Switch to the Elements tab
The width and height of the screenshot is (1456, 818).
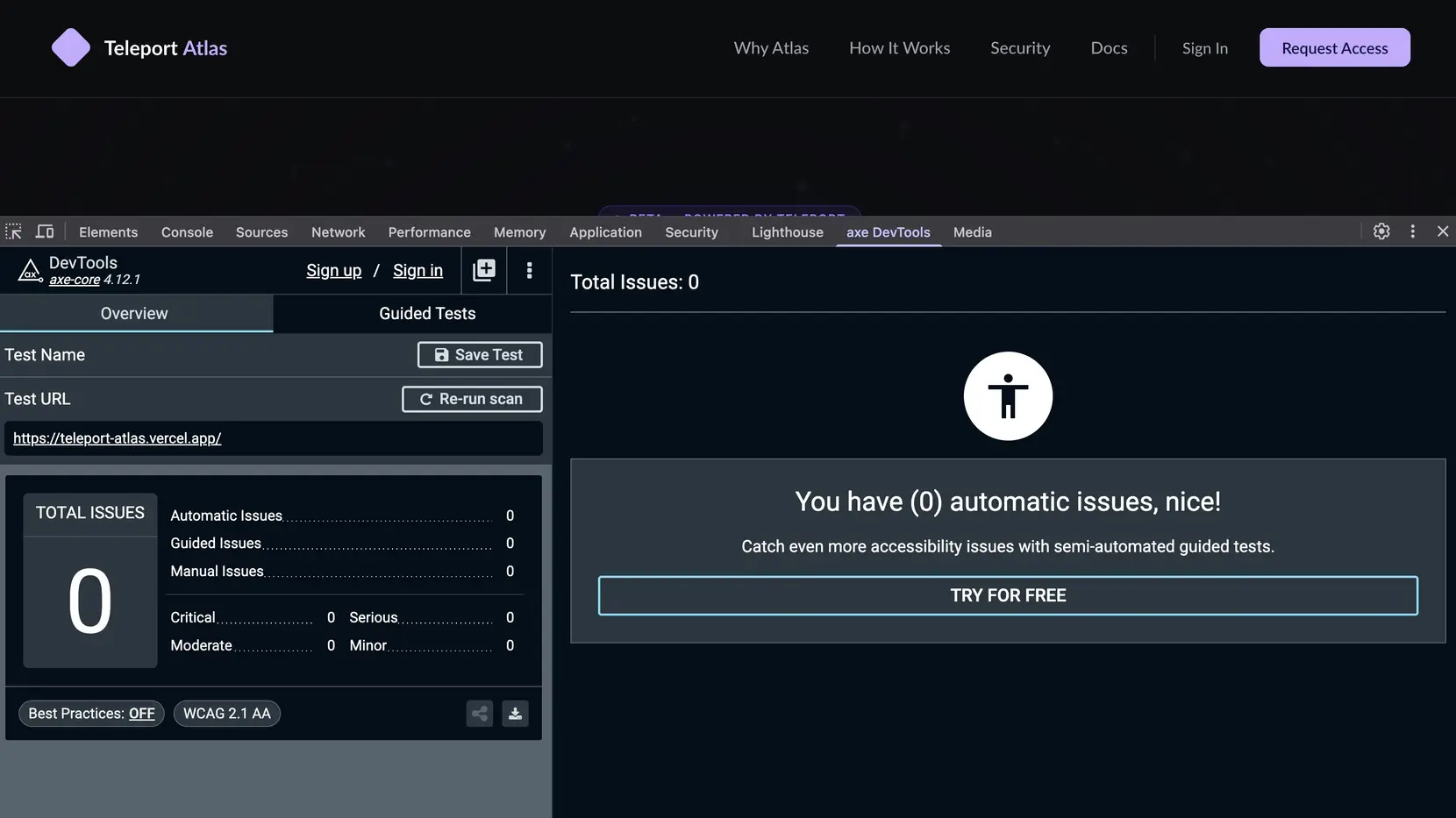click(109, 232)
